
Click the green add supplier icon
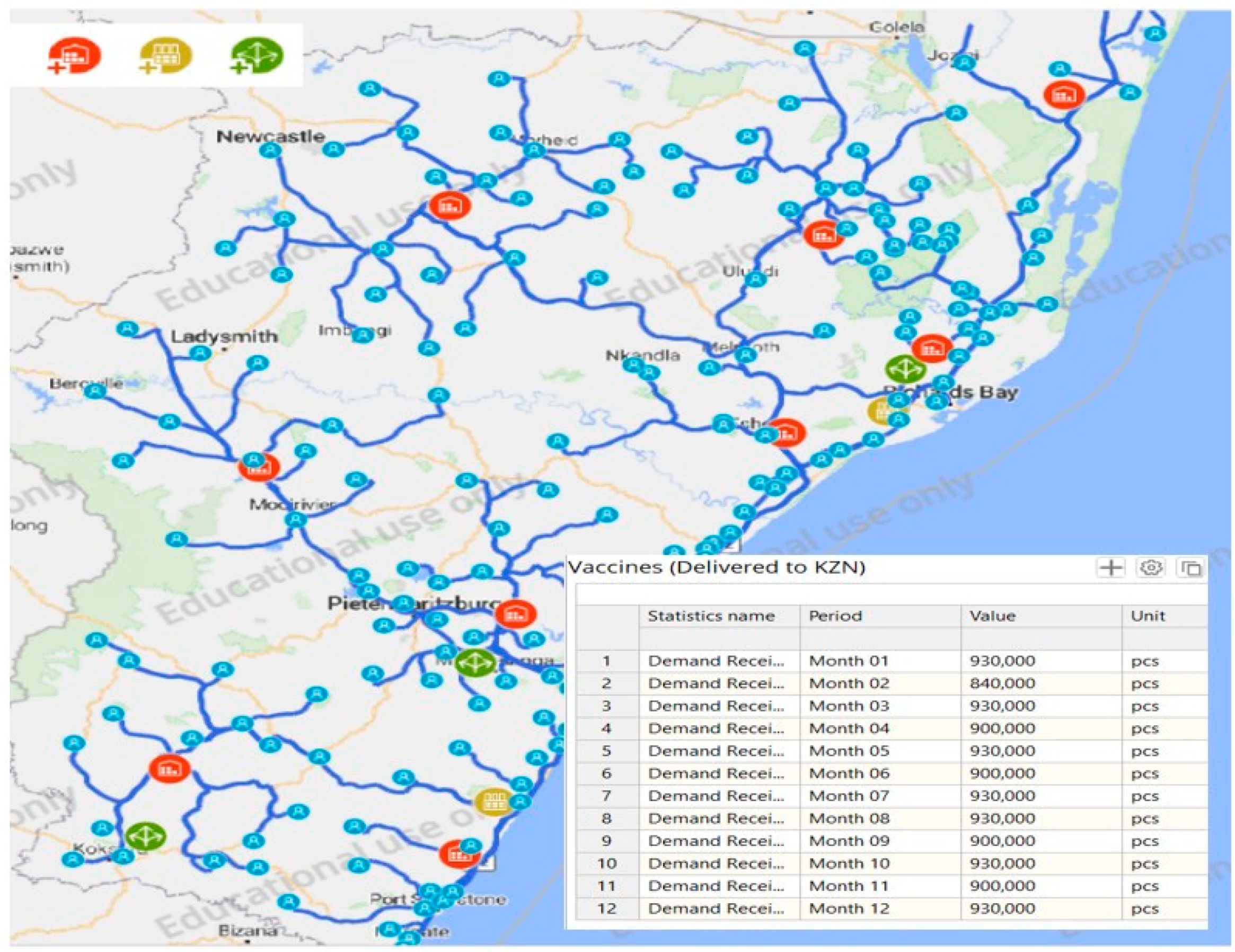coord(256,56)
